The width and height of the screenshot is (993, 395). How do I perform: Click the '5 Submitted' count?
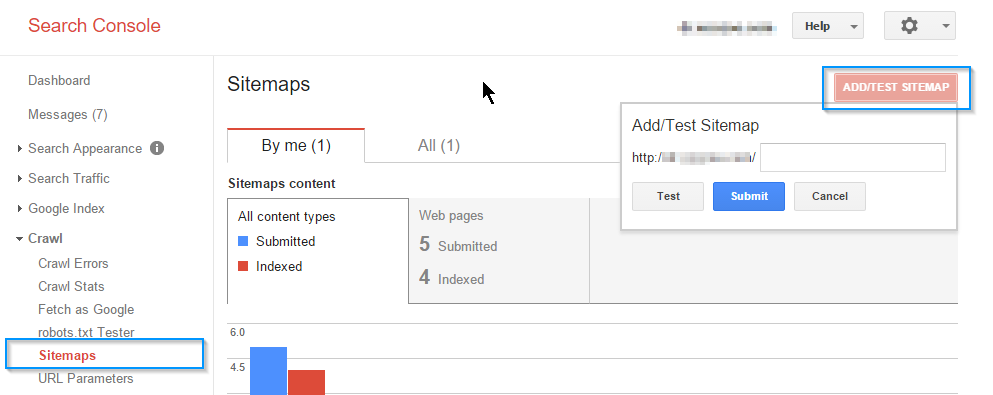tap(458, 245)
